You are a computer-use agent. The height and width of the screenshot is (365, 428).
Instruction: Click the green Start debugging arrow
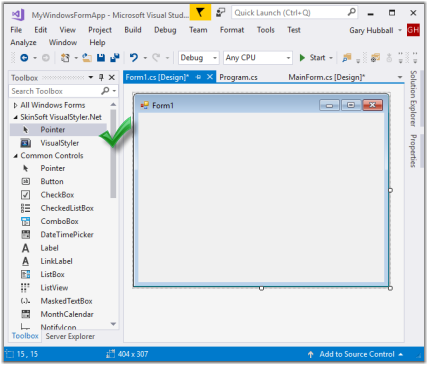click(302, 58)
